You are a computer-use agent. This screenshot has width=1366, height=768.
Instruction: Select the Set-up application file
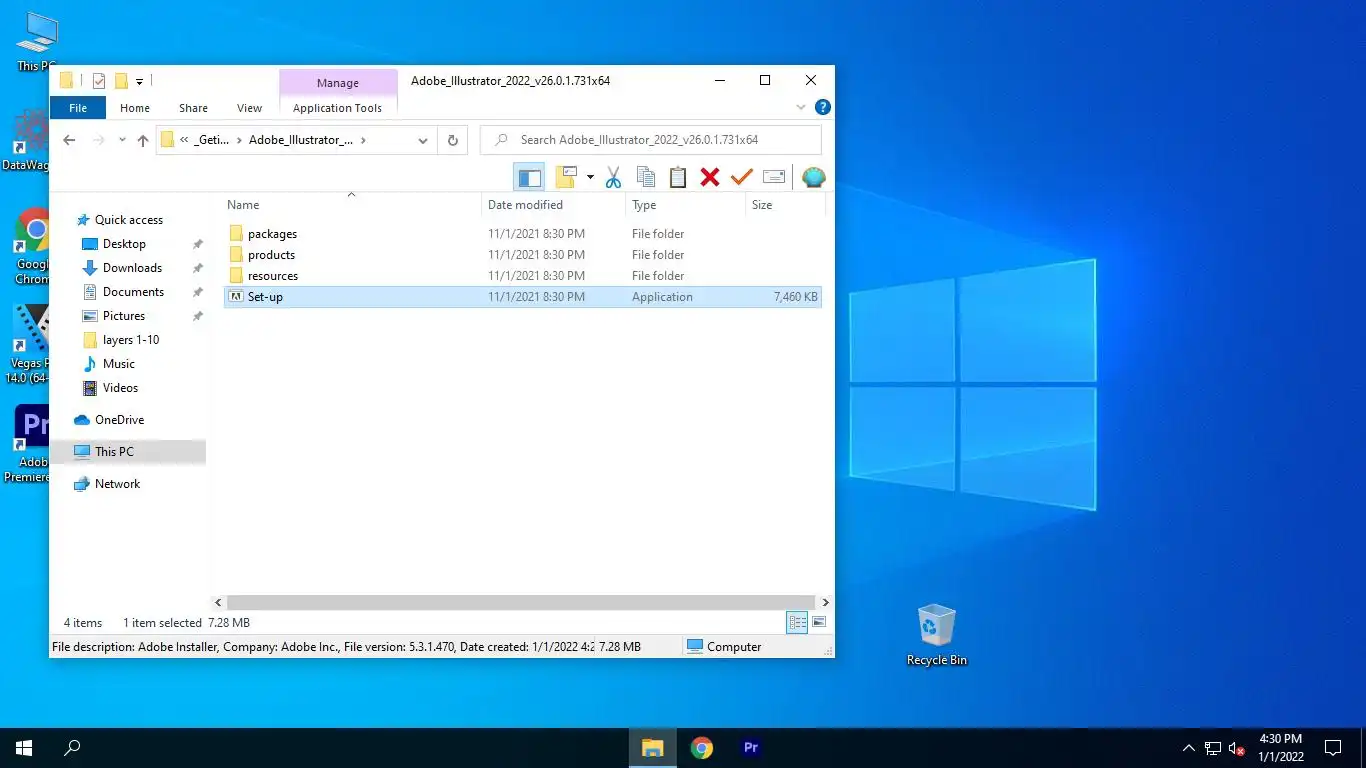click(x=522, y=297)
